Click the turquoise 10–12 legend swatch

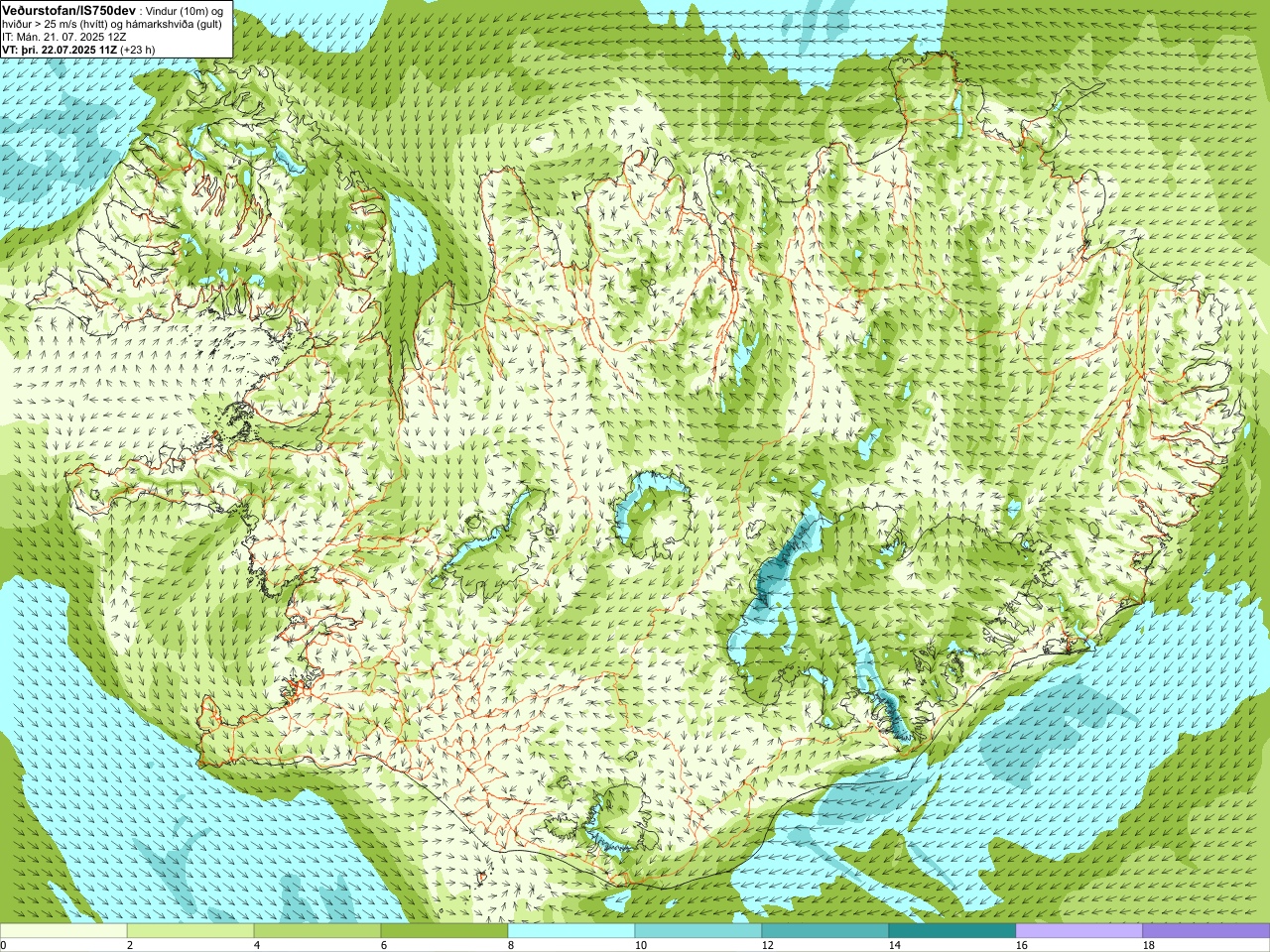[698, 931]
